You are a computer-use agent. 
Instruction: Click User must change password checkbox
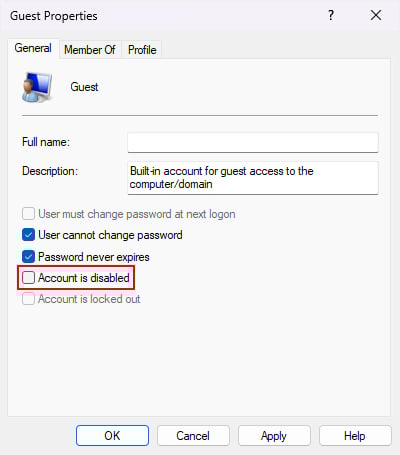point(28,214)
